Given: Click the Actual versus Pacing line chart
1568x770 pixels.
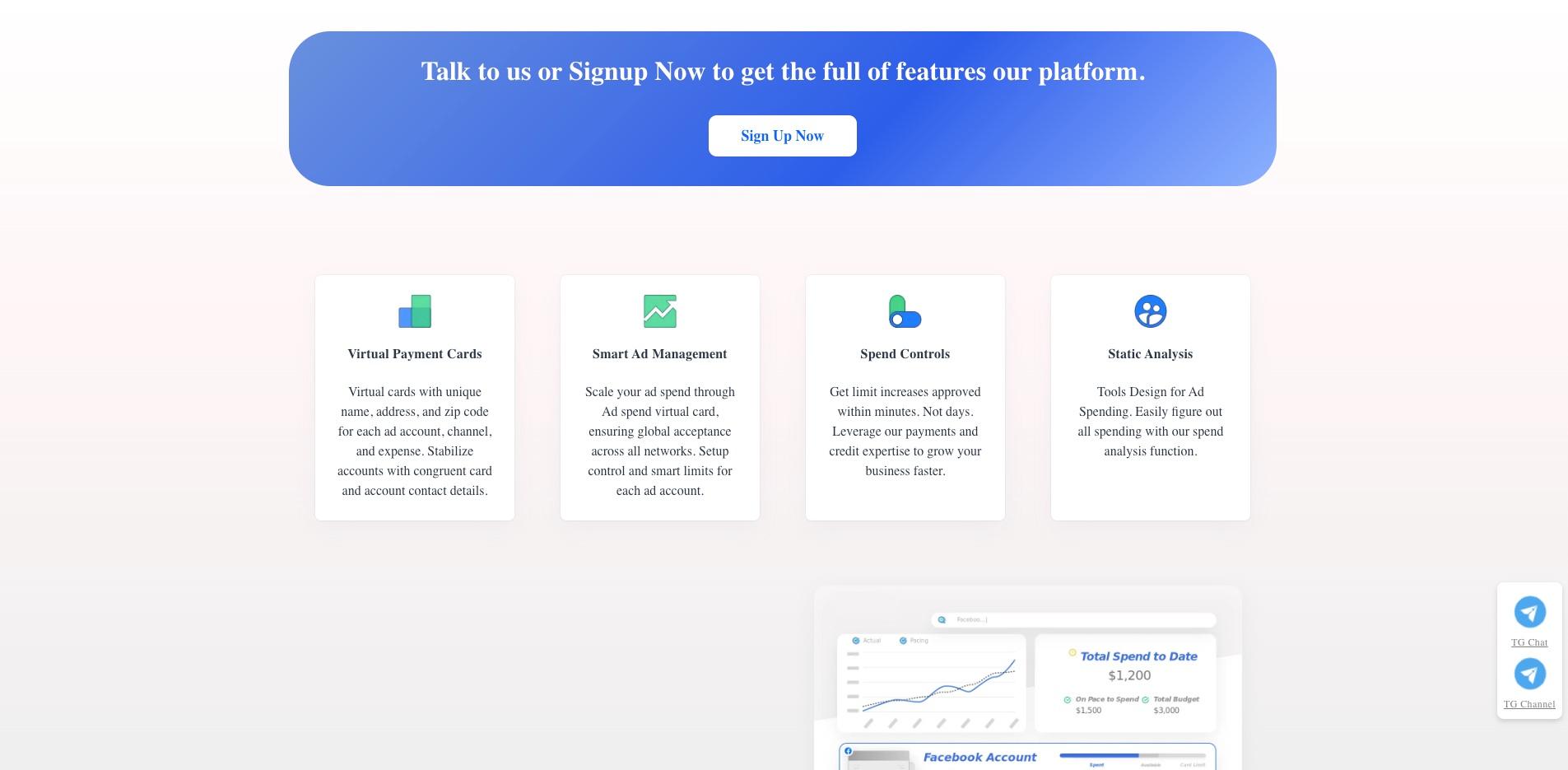Looking at the screenshot, I should click(932, 683).
